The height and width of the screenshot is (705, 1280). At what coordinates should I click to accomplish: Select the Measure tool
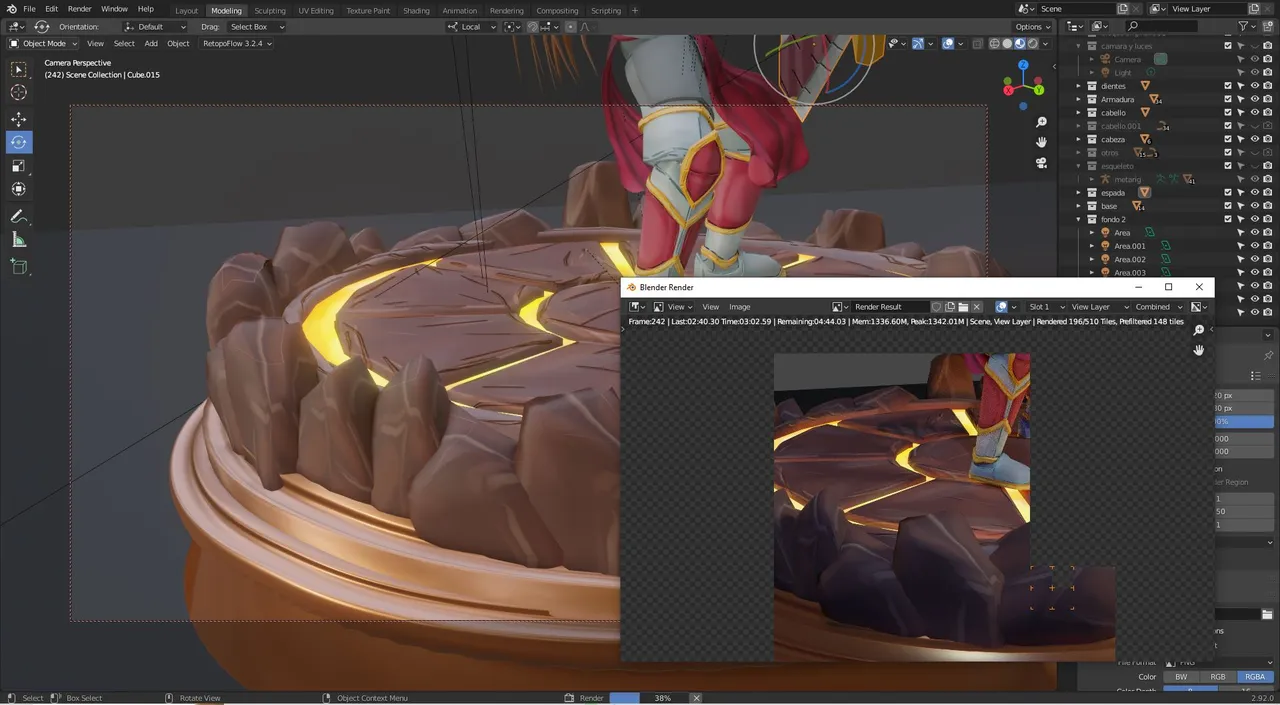19,240
